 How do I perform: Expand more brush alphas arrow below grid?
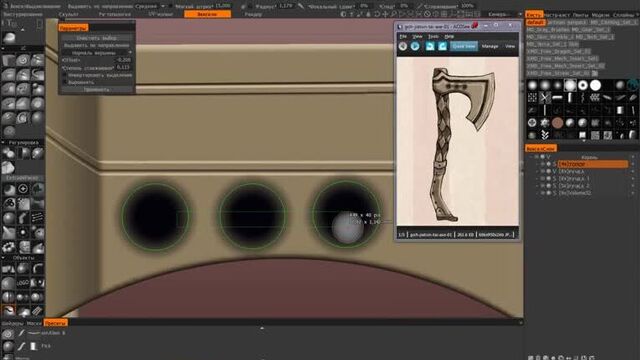pos(583,141)
